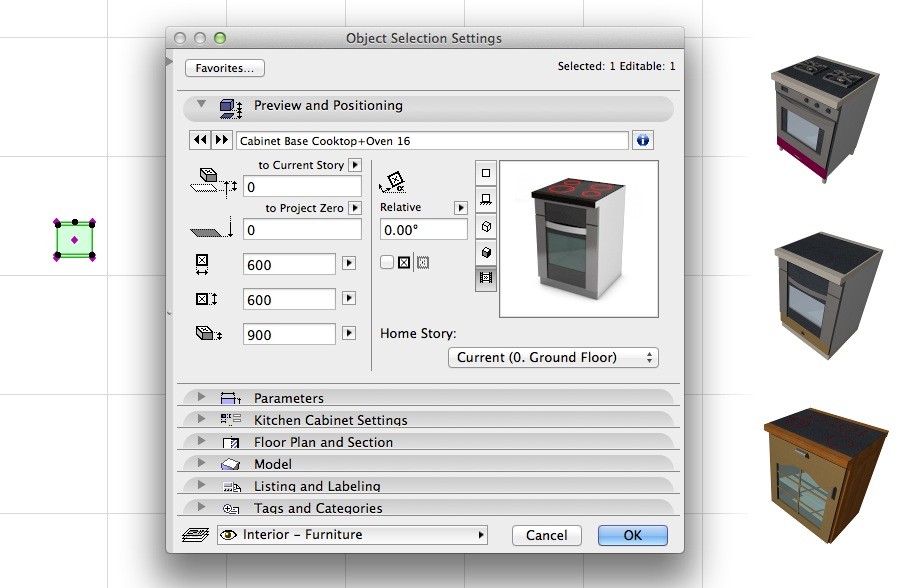Open the Relative rotation options arrow
920x588 pixels.
click(x=459, y=207)
